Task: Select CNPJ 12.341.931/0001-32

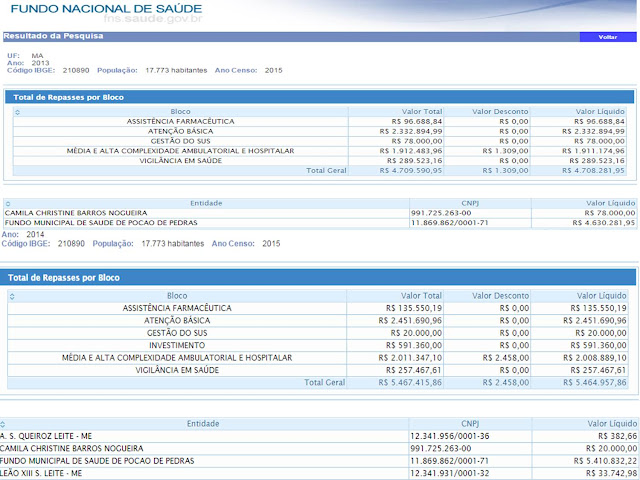Action: [450, 473]
